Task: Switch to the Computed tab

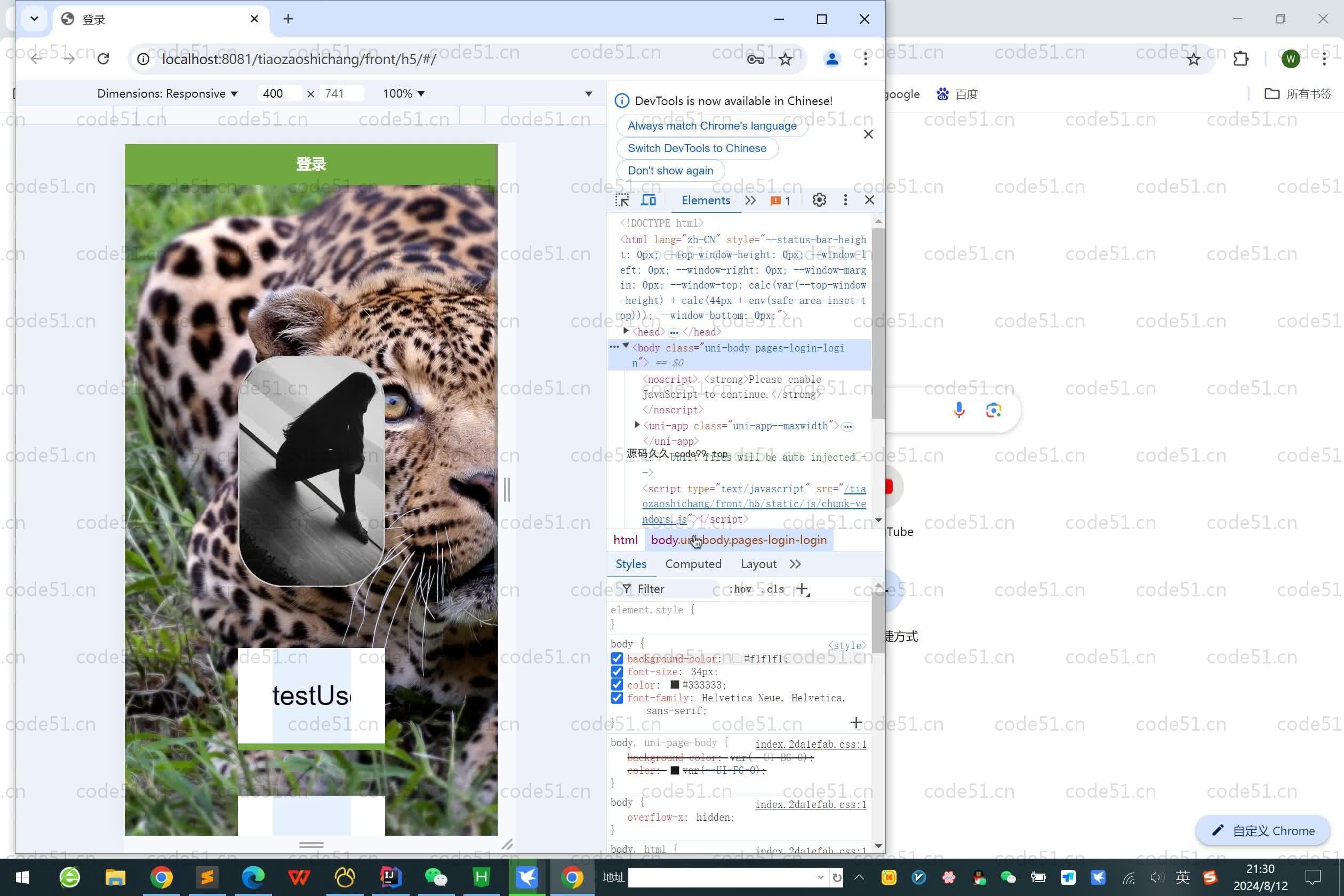Action: [693, 565]
